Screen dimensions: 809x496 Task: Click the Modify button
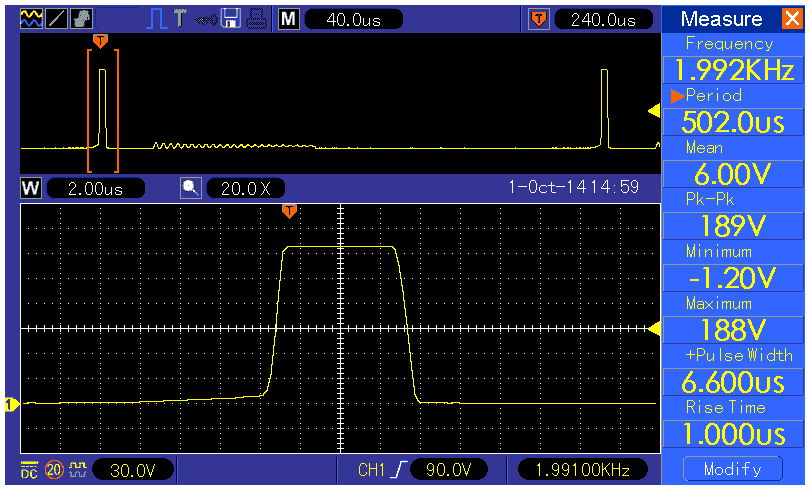pyautogui.click(x=733, y=469)
